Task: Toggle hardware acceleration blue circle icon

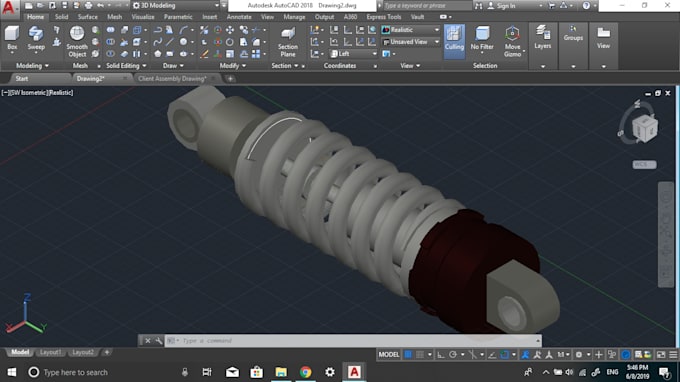Action: (x=625, y=355)
